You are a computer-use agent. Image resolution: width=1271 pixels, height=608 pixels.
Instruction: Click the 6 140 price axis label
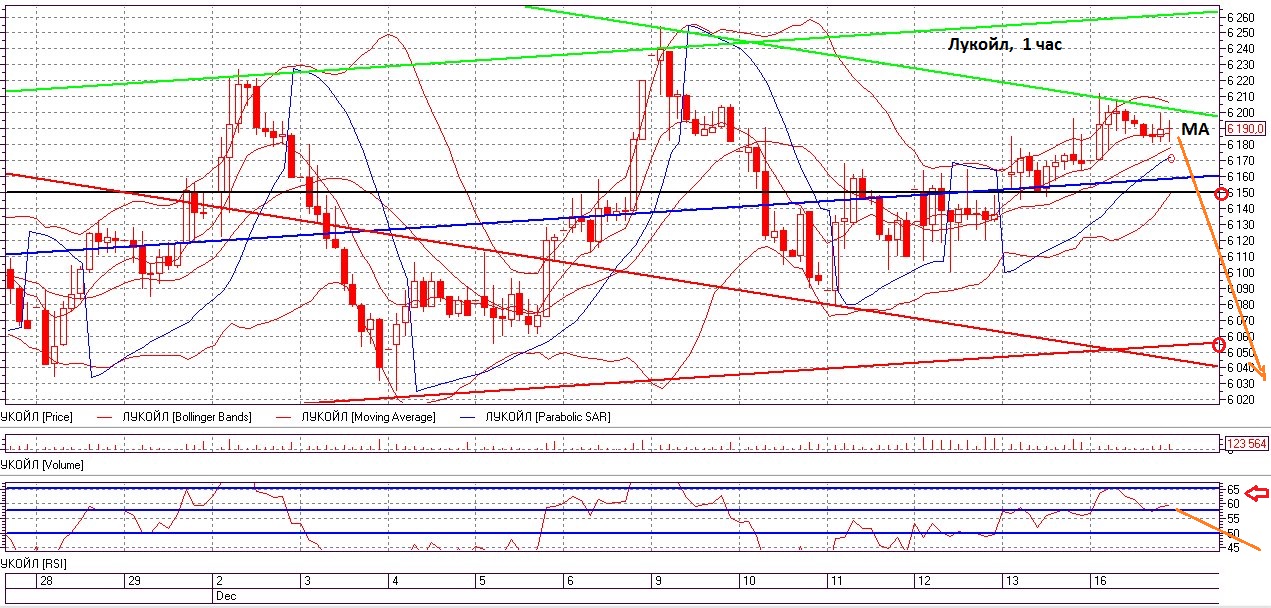point(1240,209)
